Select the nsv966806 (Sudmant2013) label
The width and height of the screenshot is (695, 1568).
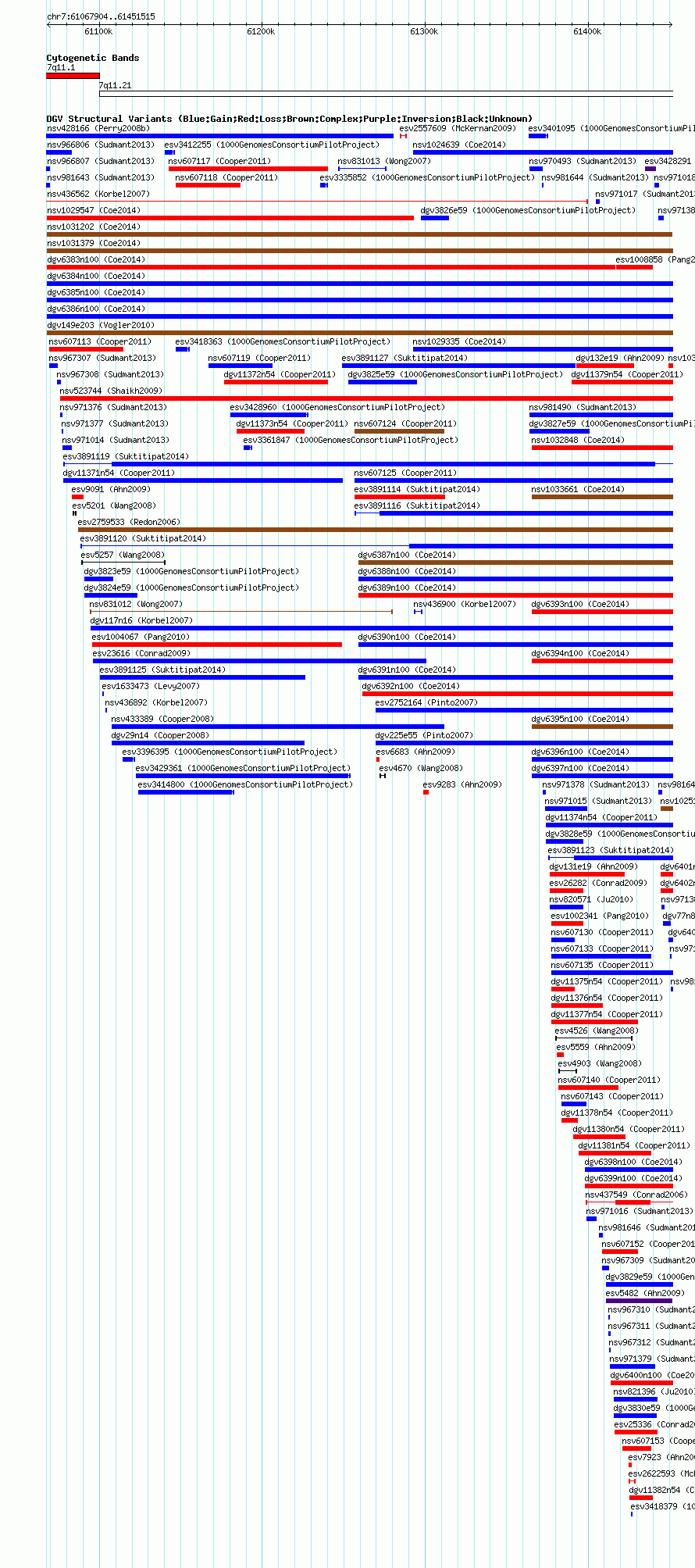101,145
